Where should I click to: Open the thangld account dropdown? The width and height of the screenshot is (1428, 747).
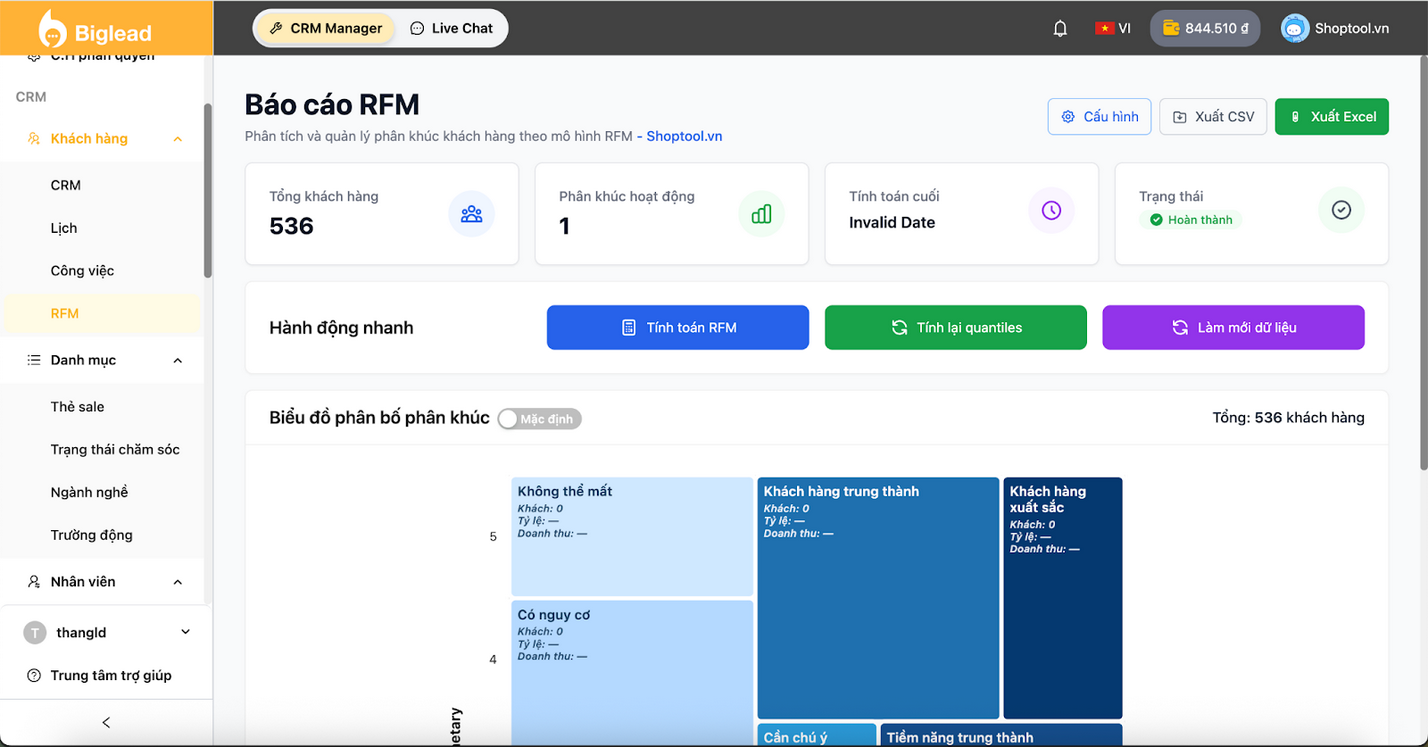(184, 632)
